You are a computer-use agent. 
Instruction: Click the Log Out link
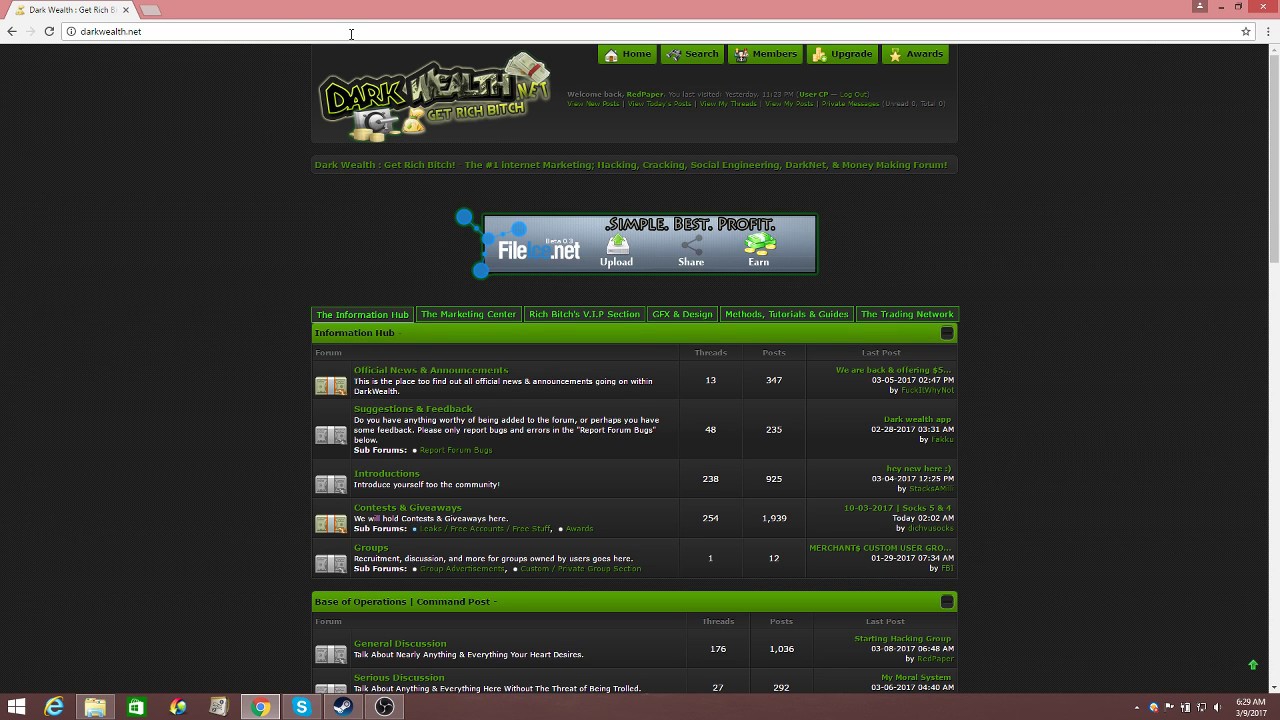point(853,94)
